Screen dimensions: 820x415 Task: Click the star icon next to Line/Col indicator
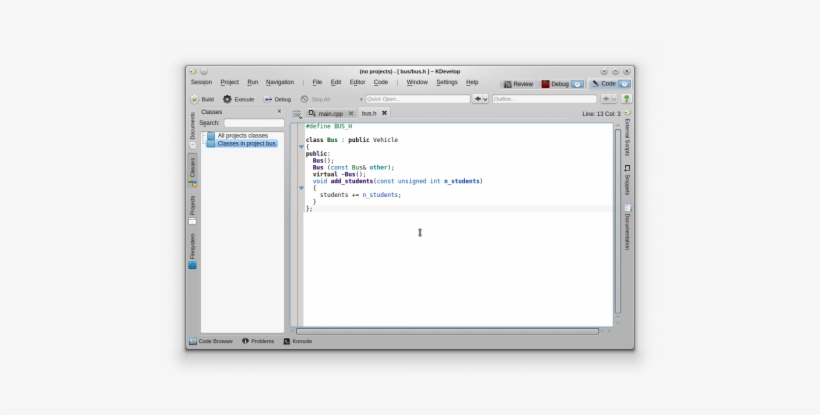pos(628,113)
